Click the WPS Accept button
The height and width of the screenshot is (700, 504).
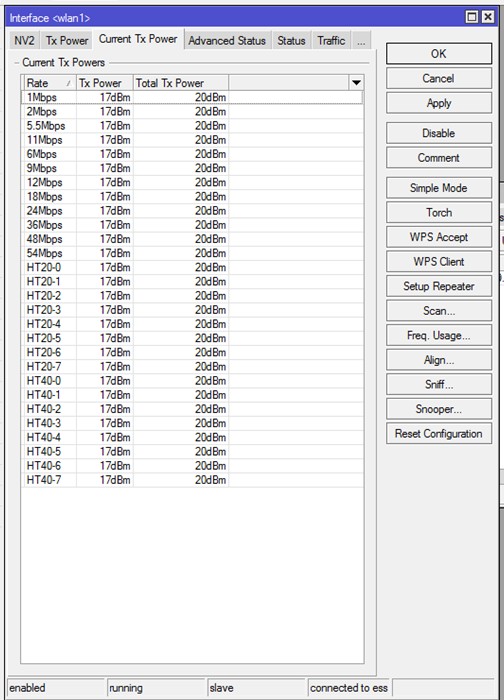pyautogui.click(x=439, y=237)
